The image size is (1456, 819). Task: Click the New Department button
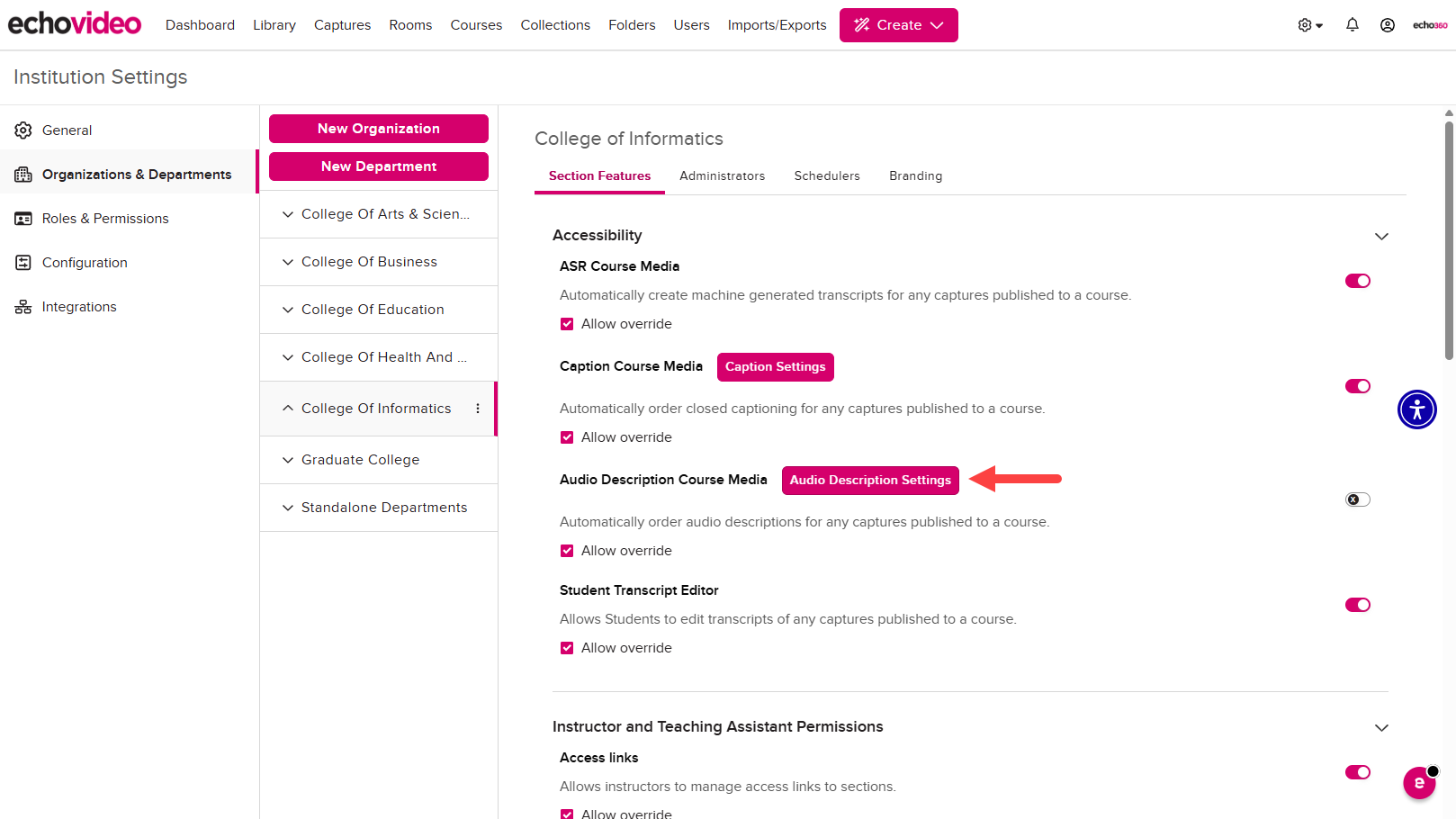[x=379, y=166]
